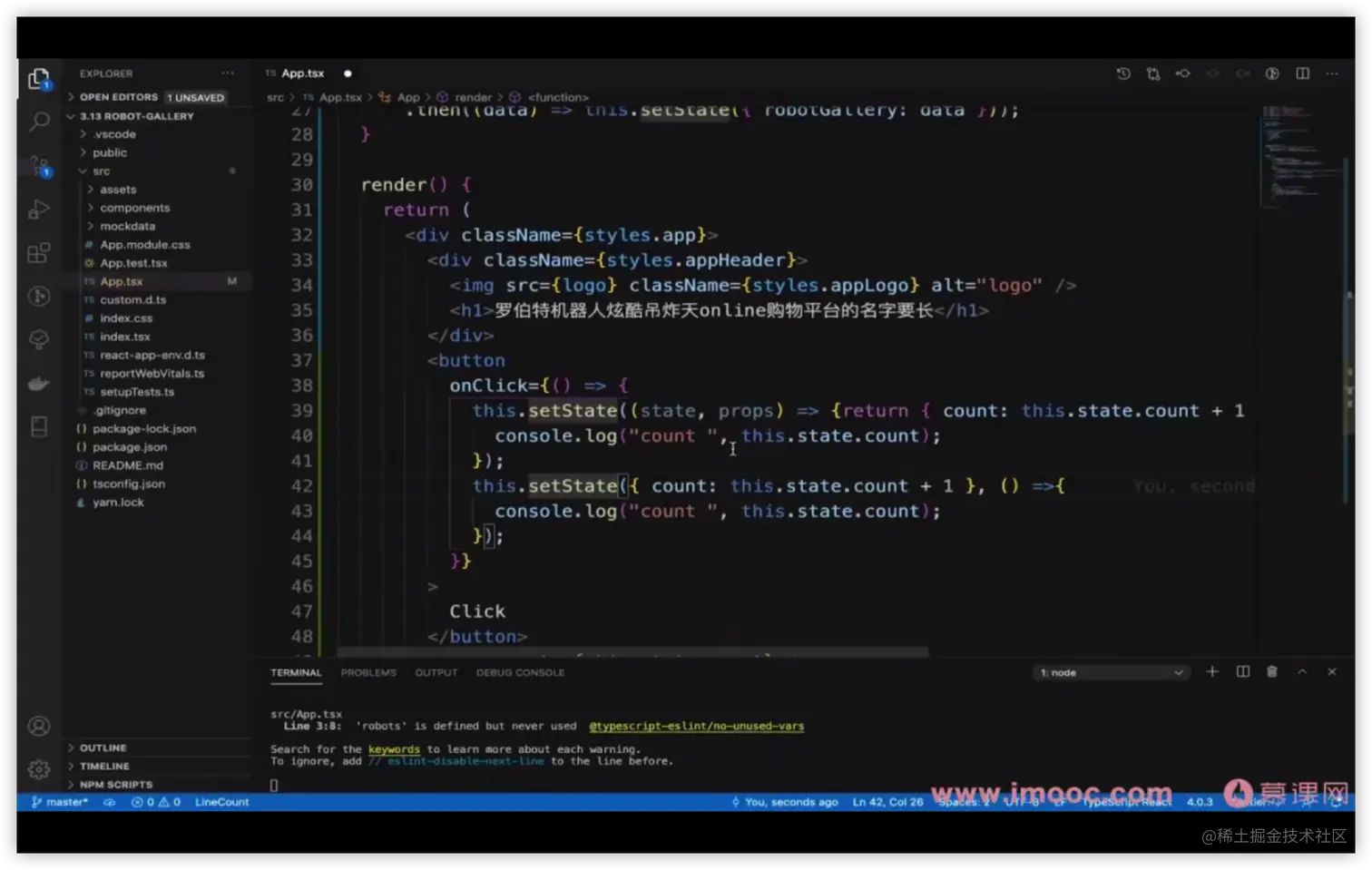
Task: Open the 'keywords' link in terminal
Action: [x=394, y=749]
